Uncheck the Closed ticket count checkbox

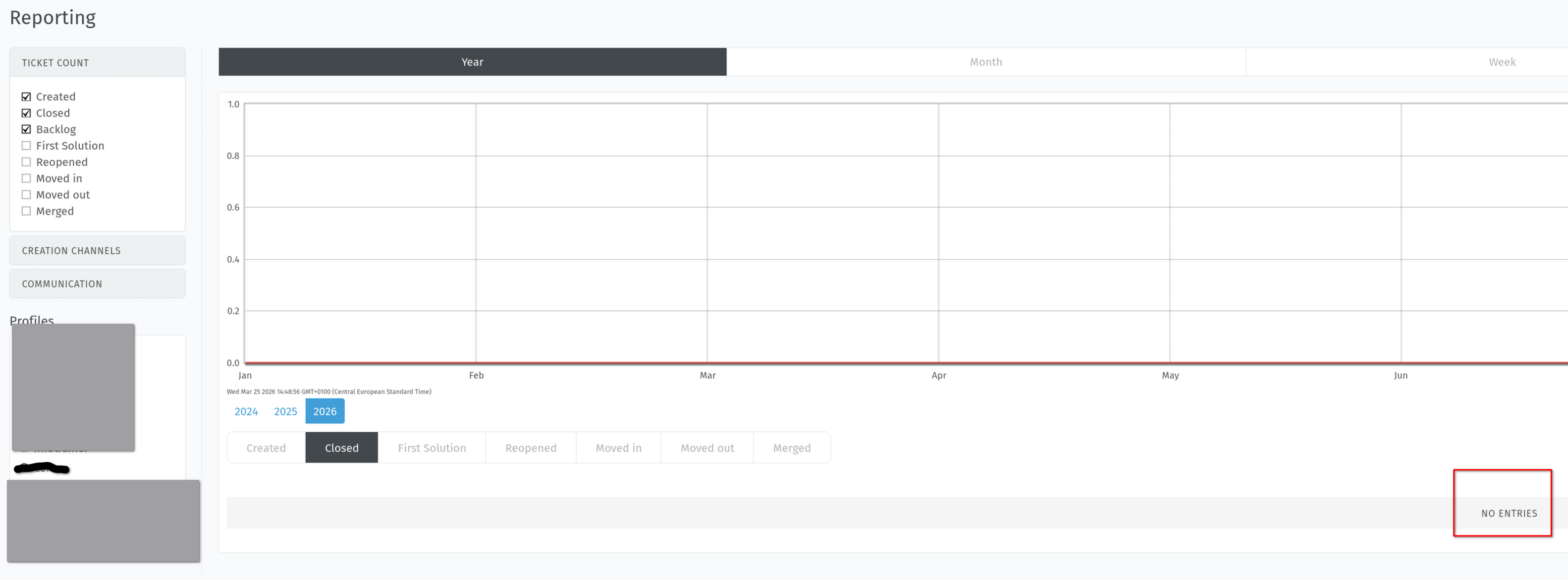point(26,114)
